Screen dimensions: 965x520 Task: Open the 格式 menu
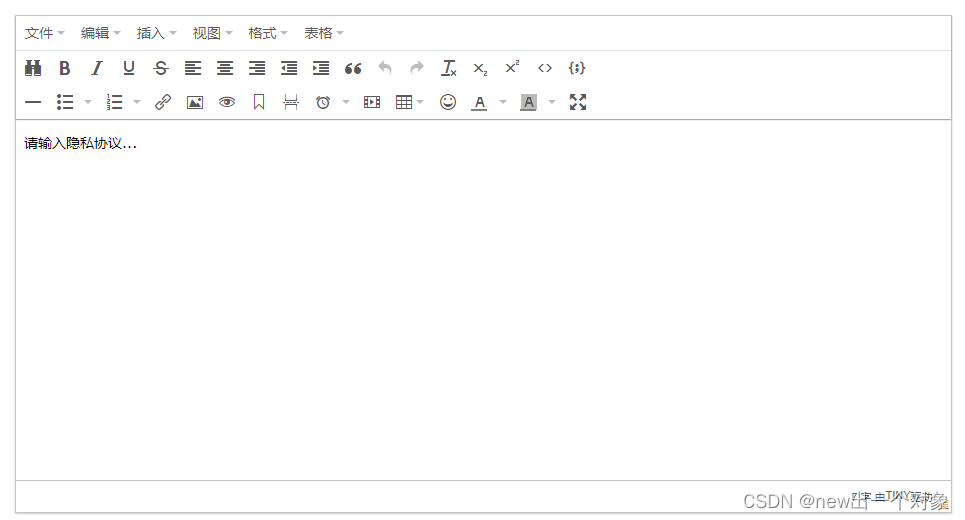pyautogui.click(x=268, y=33)
